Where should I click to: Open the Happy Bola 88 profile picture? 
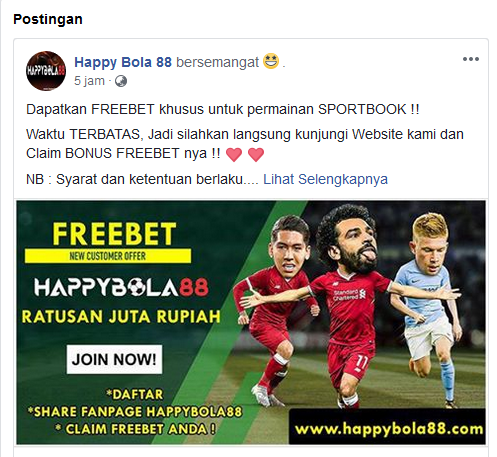[x=46, y=71]
